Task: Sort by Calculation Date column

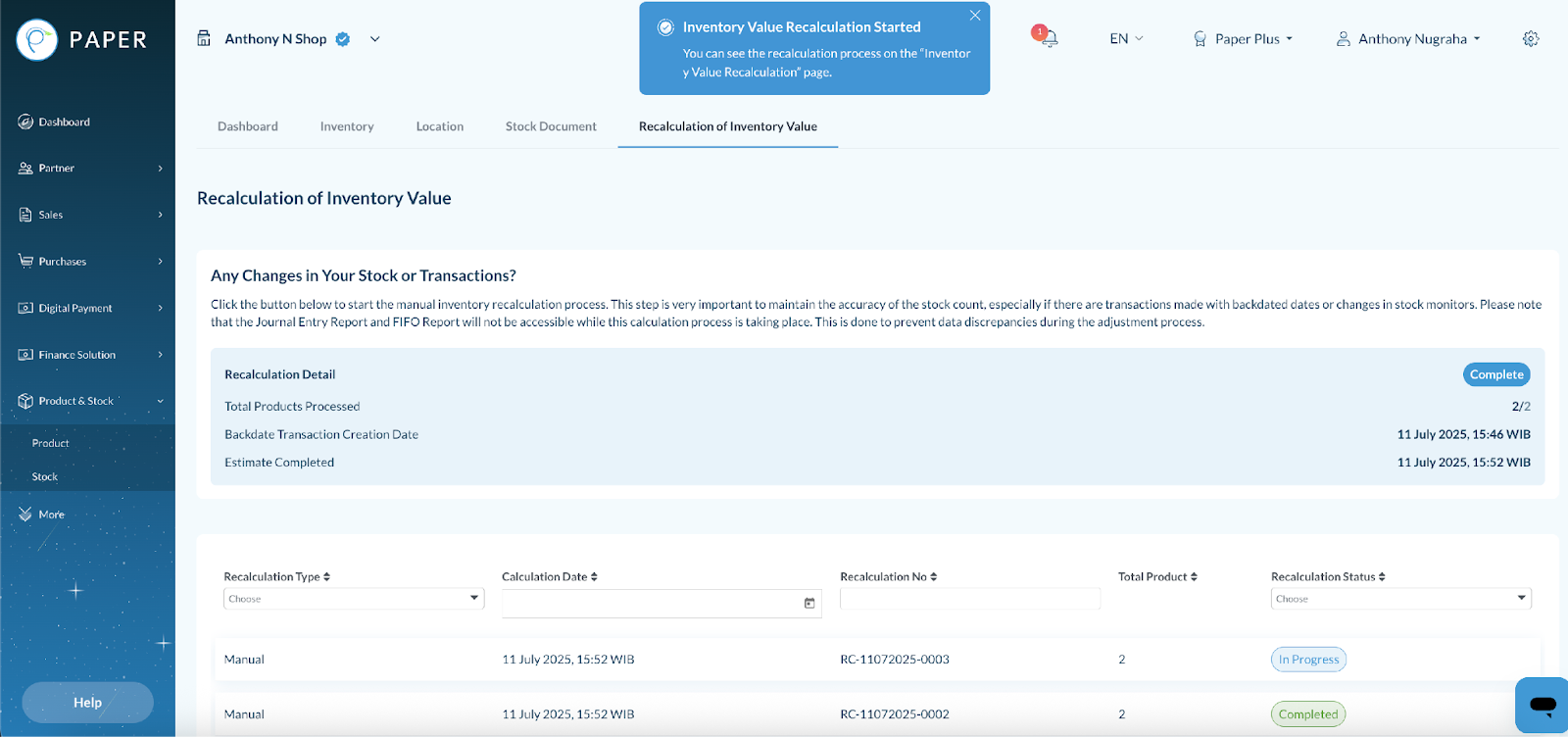Action: point(594,577)
